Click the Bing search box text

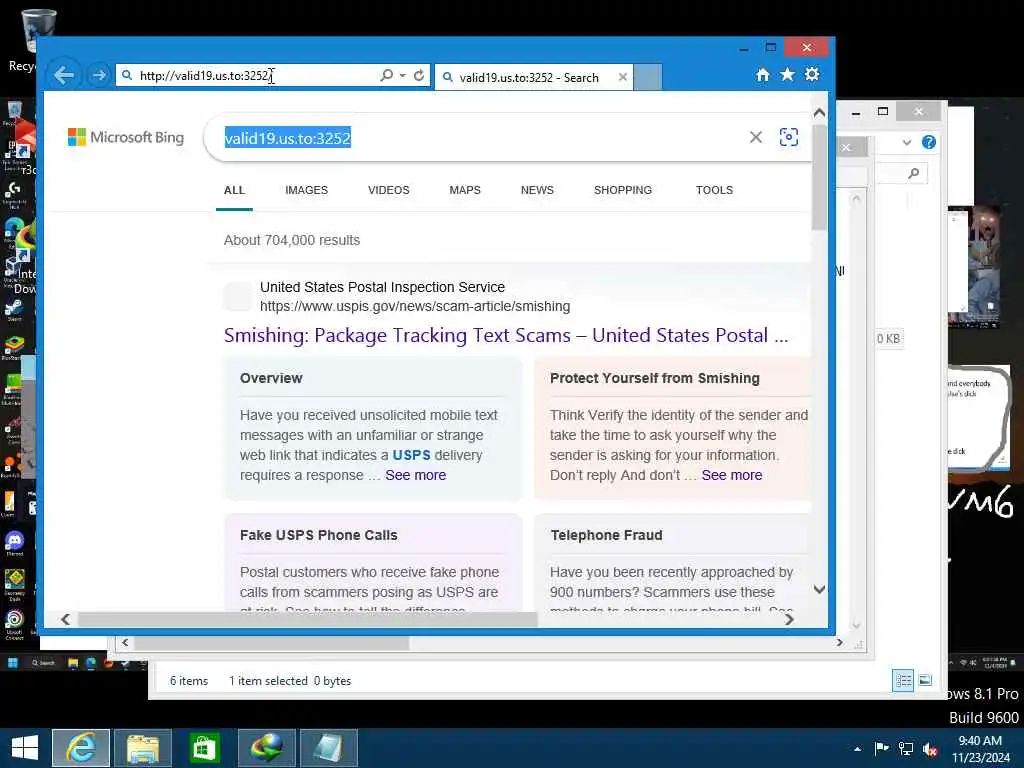point(287,138)
